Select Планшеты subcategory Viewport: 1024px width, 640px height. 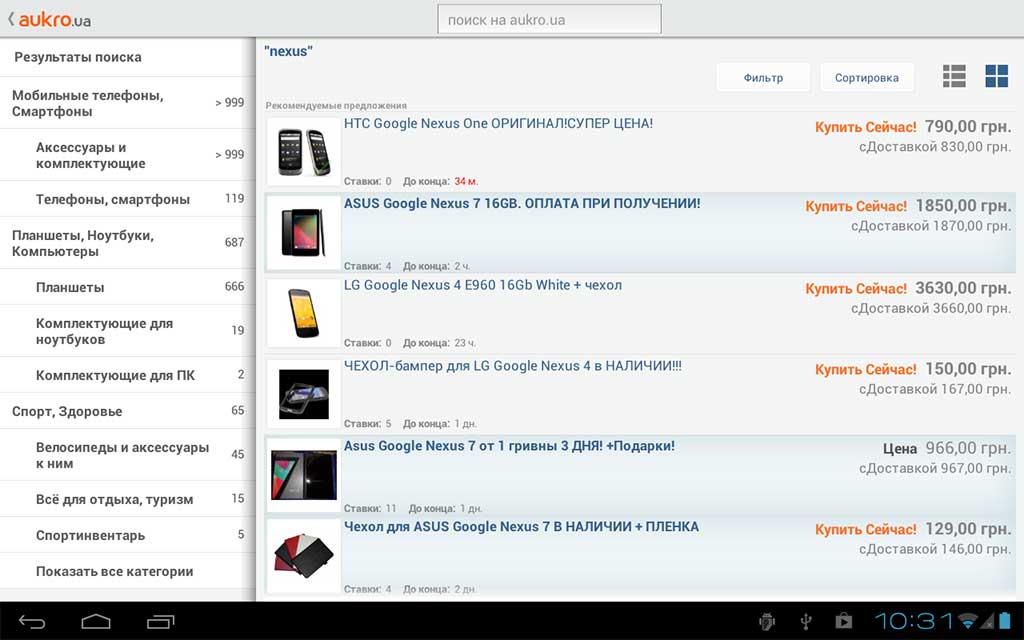[x=127, y=287]
